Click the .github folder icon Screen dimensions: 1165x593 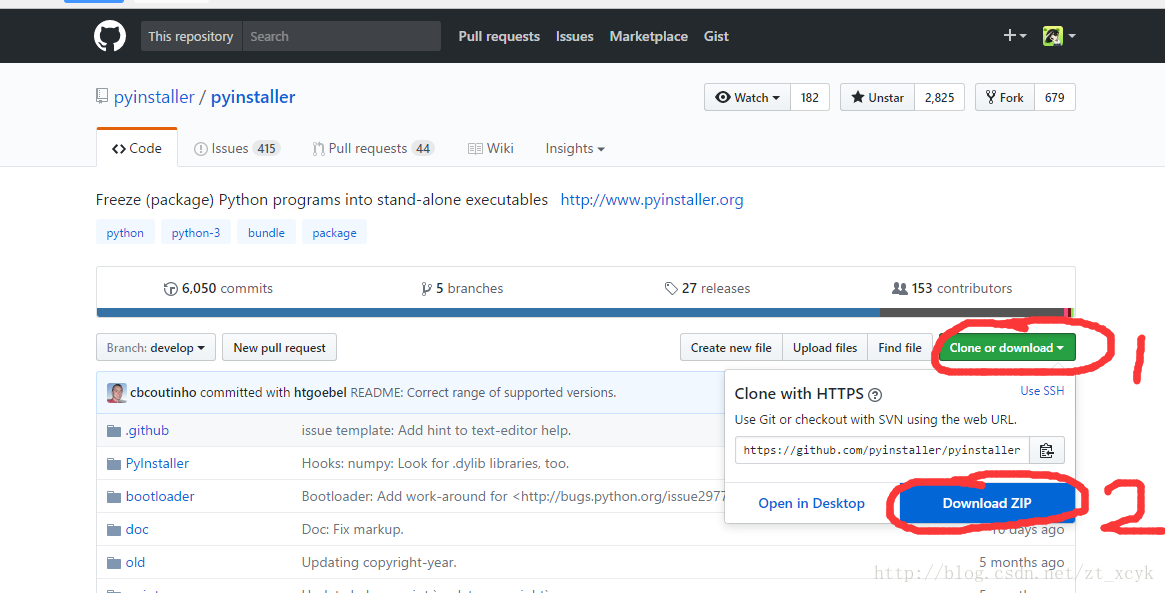click(x=114, y=431)
